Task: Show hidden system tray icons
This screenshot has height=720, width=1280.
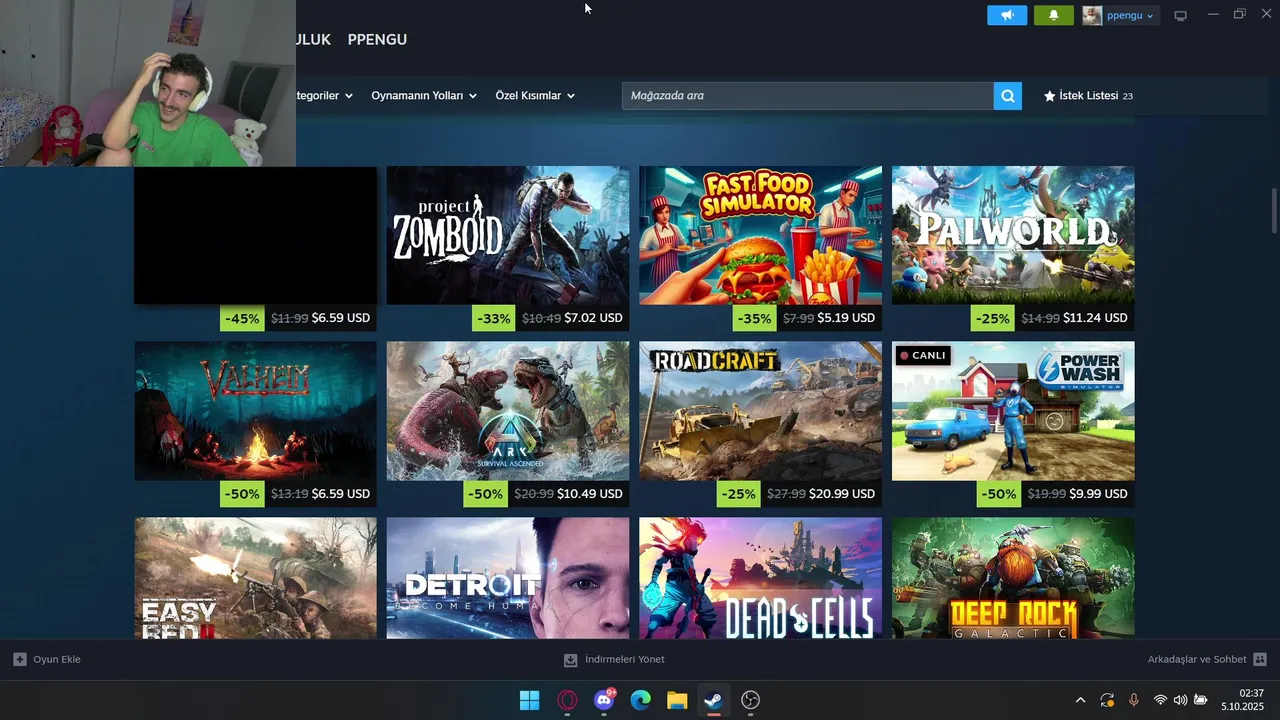Action: pyautogui.click(x=1080, y=700)
